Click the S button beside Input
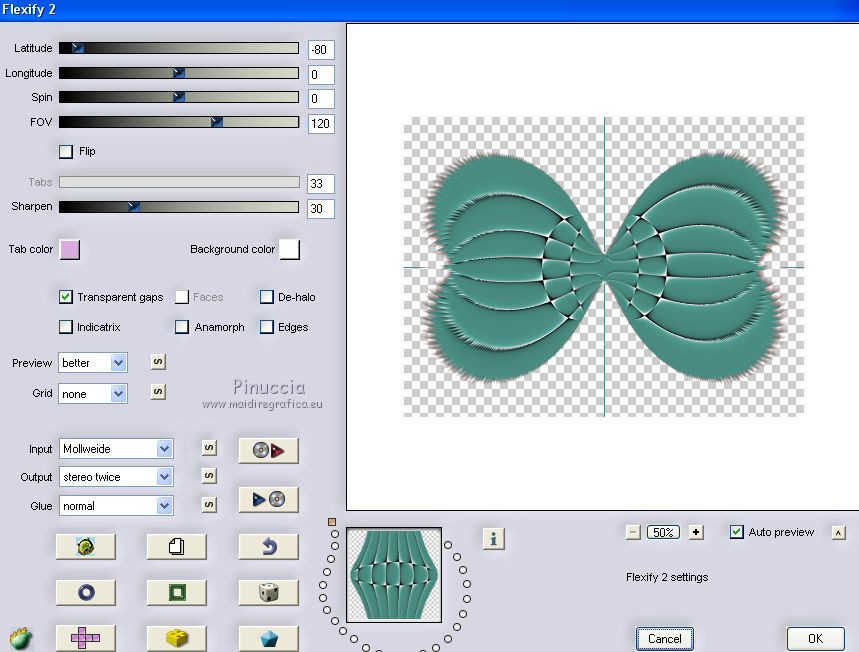The image size is (859, 652). pyautogui.click(x=209, y=448)
